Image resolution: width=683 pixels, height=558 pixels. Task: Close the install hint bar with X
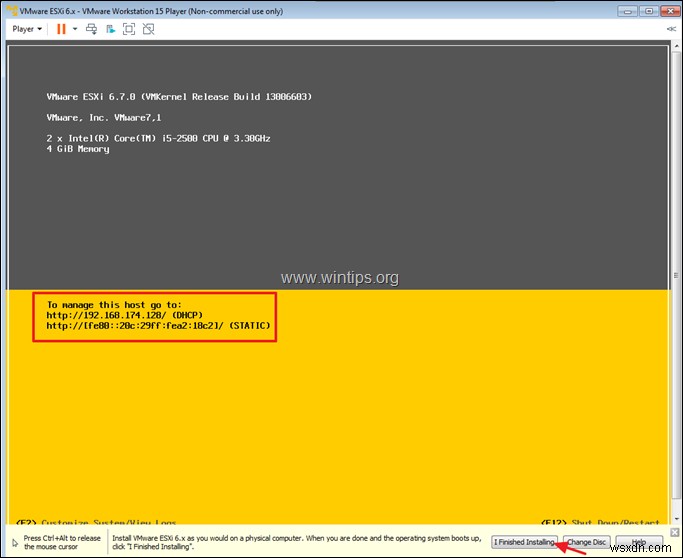[675, 532]
